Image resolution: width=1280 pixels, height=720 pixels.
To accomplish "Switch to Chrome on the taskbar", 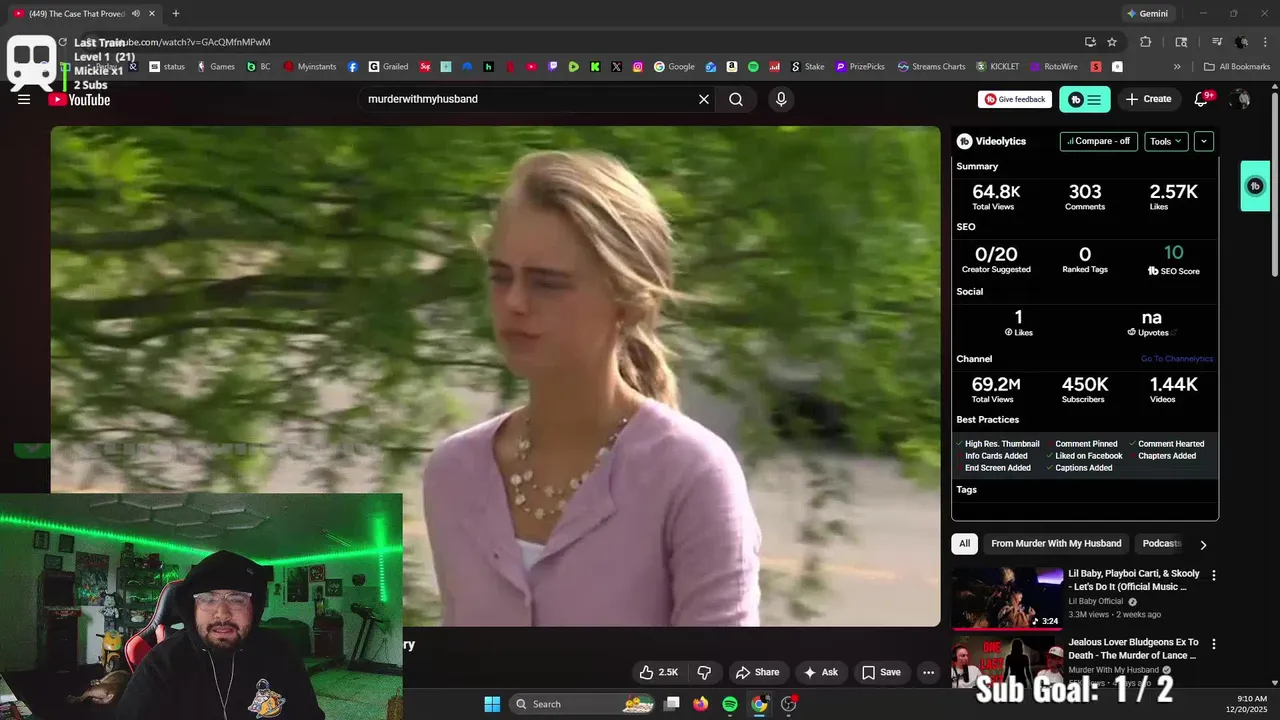I will [759, 704].
